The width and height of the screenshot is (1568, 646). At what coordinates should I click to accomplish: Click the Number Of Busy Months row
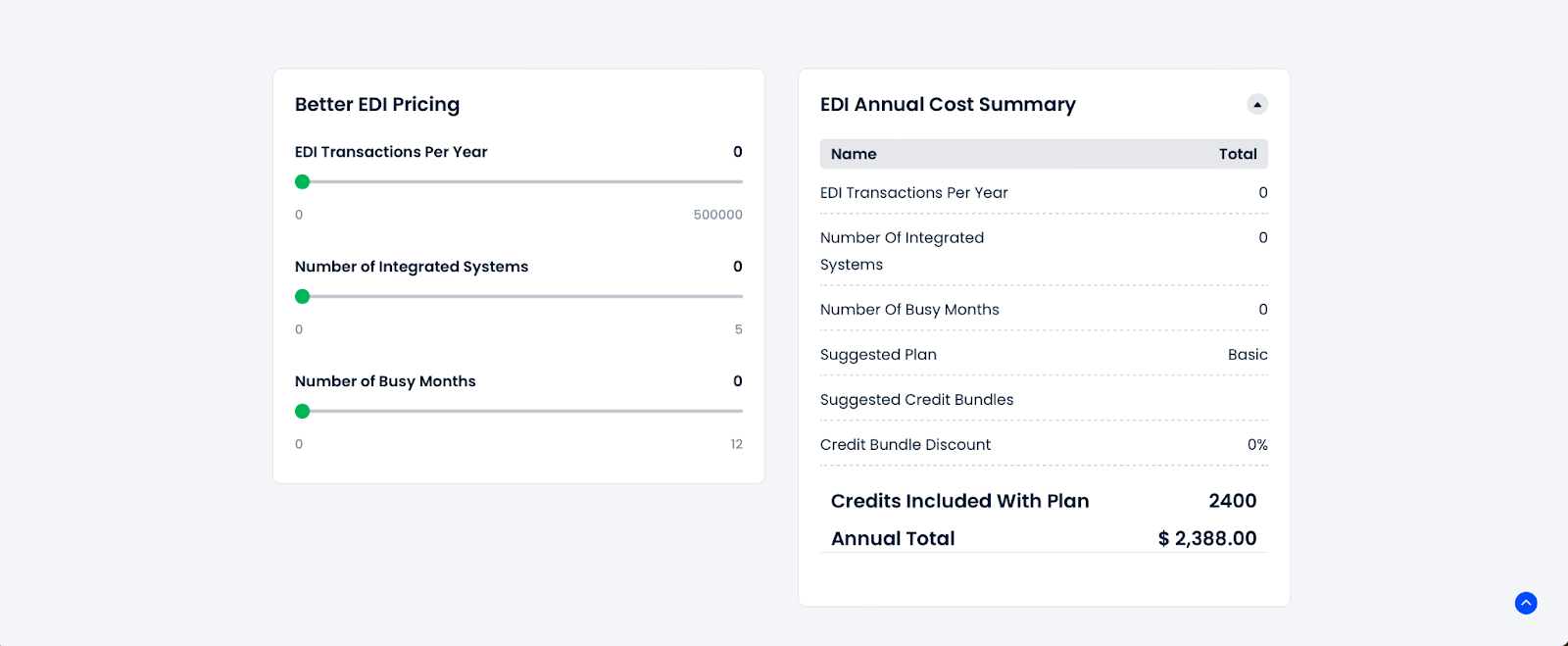[1044, 309]
